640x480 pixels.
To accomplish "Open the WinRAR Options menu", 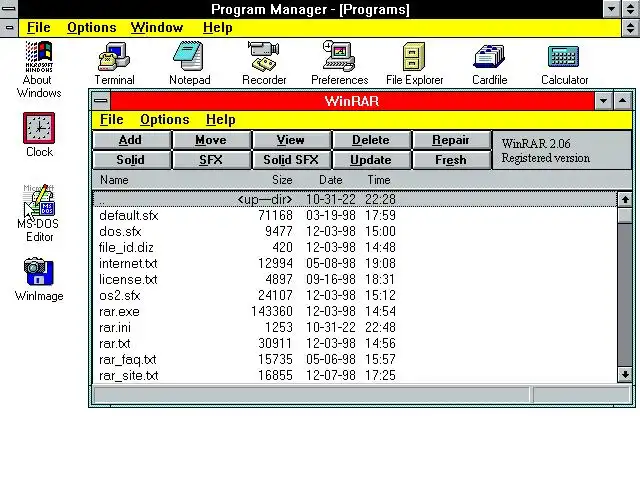I will click(x=164, y=120).
